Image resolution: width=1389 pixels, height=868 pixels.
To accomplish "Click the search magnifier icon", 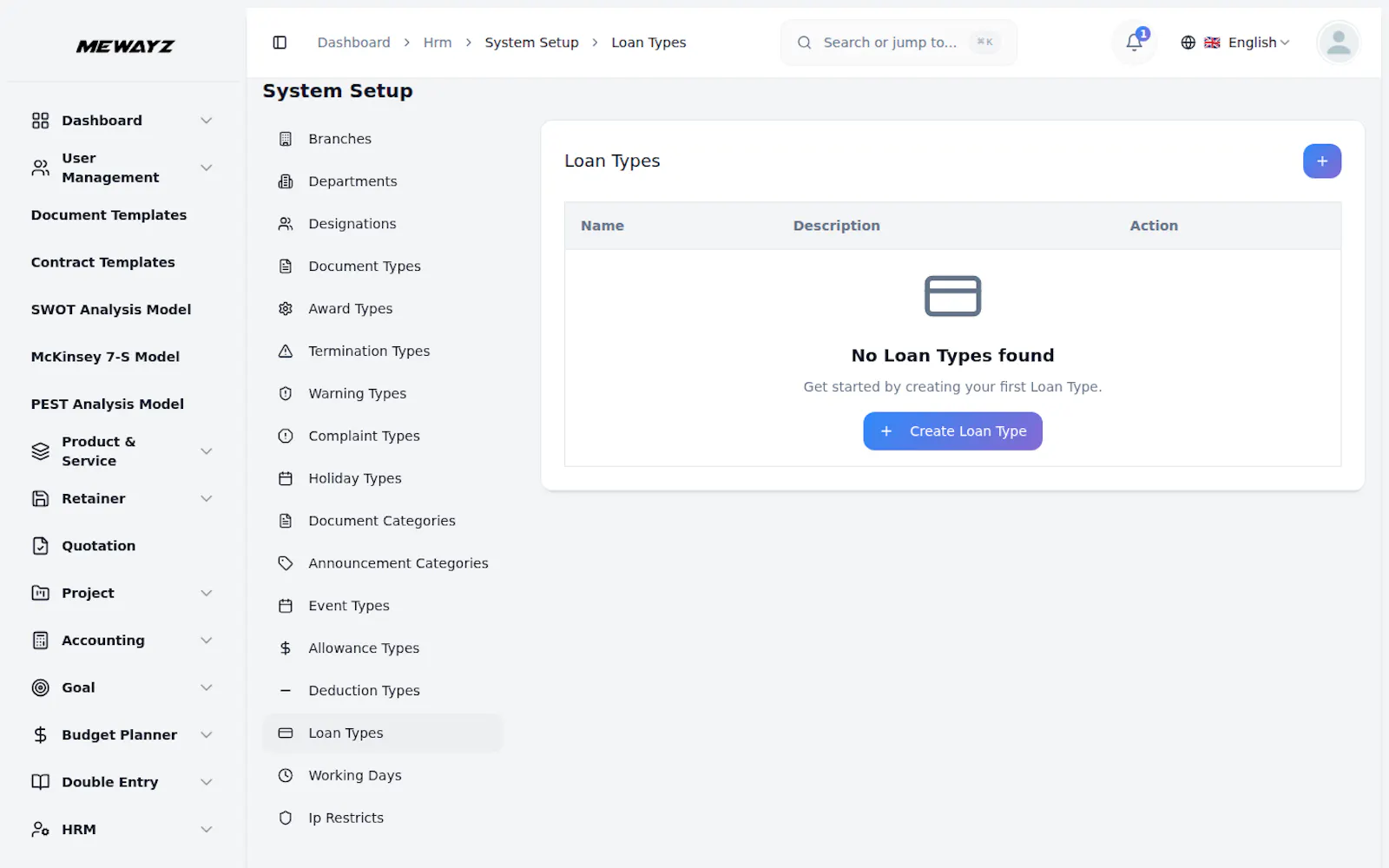I will [805, 43].
